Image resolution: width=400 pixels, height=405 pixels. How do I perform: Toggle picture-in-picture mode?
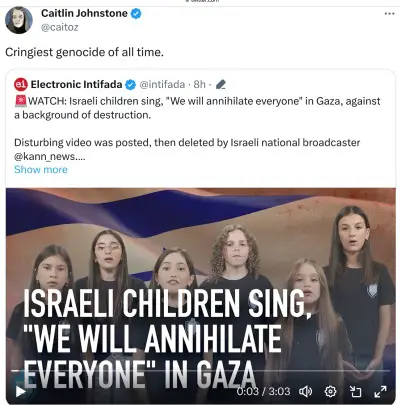[x=355, y=391]
